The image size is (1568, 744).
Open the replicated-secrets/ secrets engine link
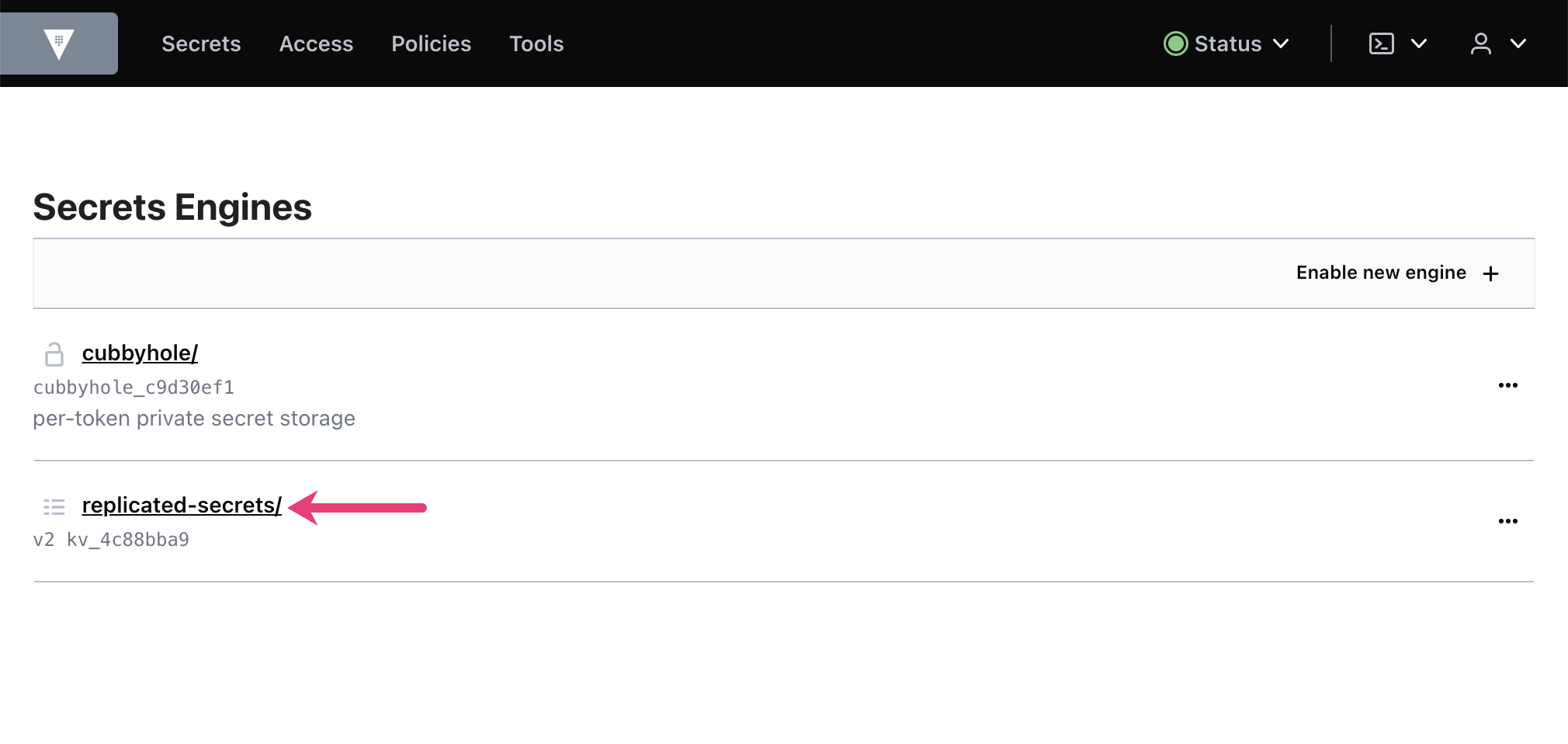click(181, 505)
